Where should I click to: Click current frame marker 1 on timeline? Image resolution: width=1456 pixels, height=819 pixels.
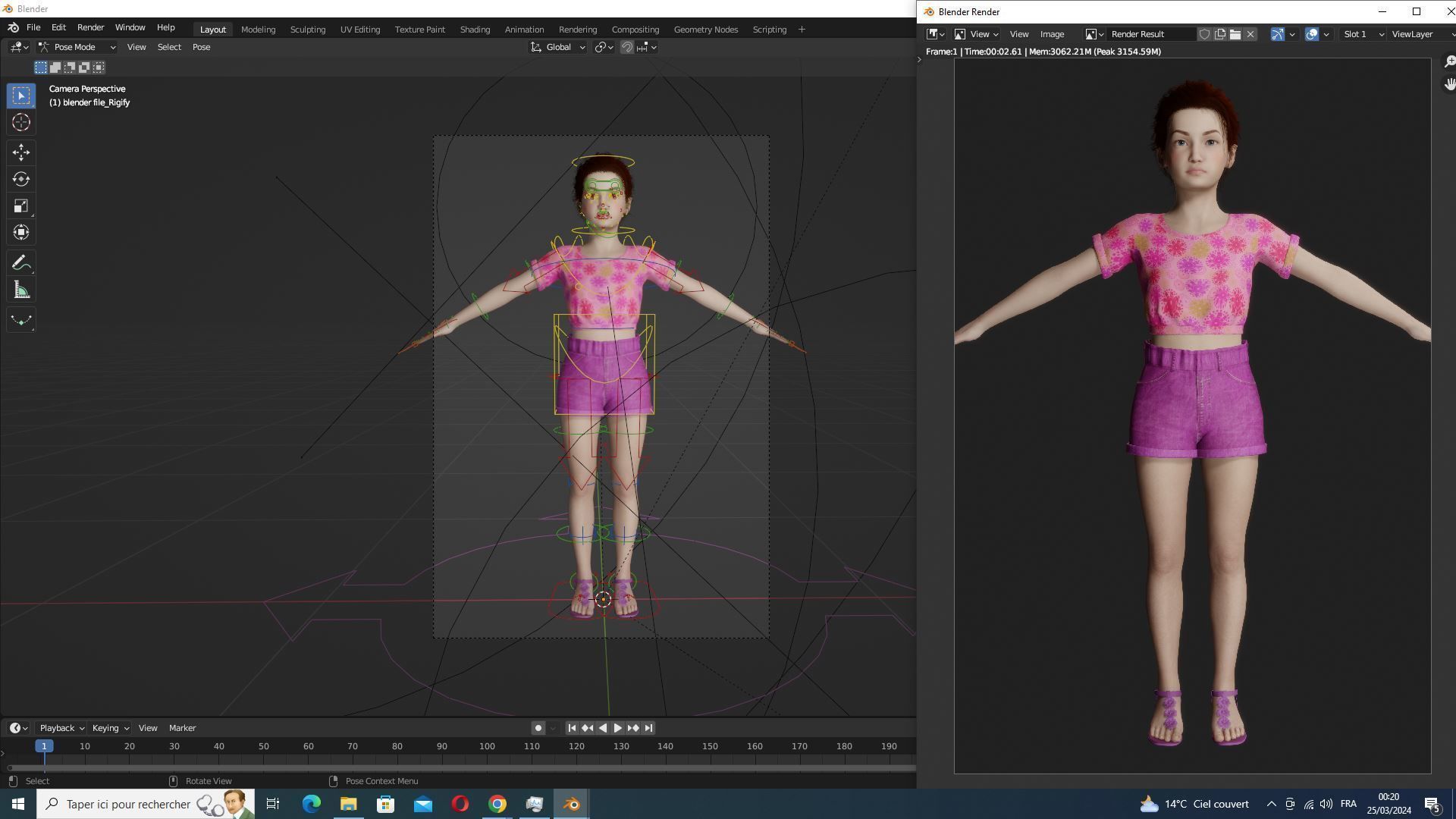pos(44,746)
